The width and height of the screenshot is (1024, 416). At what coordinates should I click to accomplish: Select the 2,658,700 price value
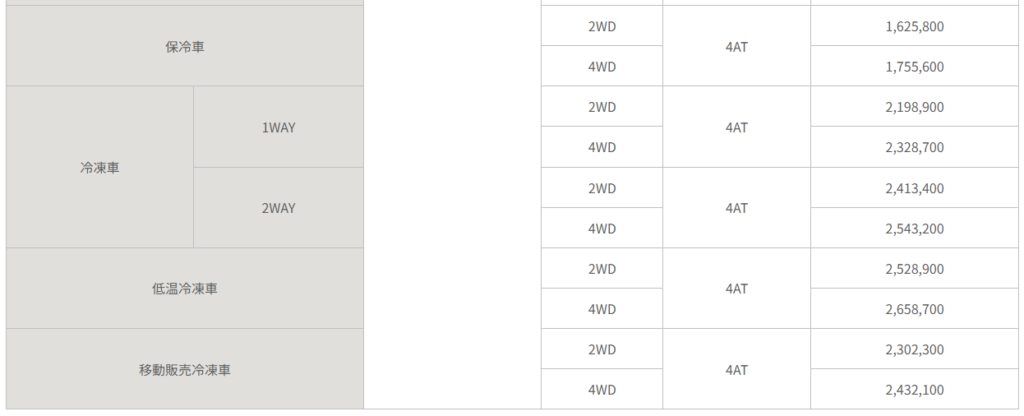pyautogui.click(x=914, y=310)
